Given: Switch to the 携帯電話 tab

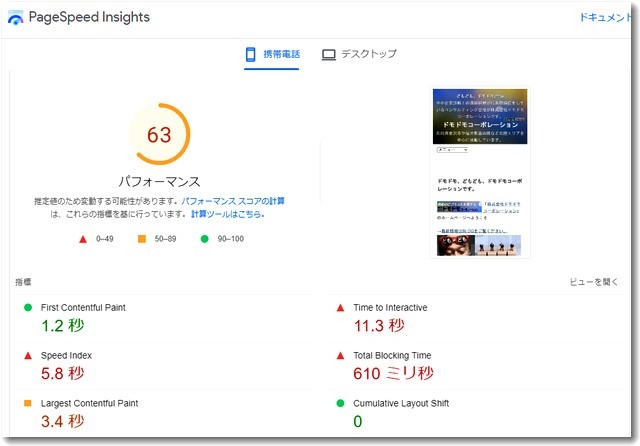Looking at the screenshot, I should 272,55.
